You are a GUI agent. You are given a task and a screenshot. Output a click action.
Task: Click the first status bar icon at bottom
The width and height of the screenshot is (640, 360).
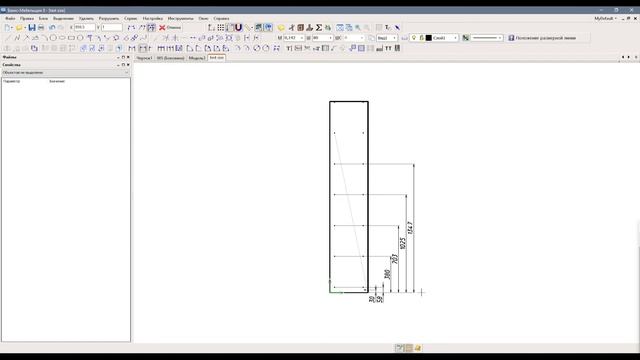400,348
